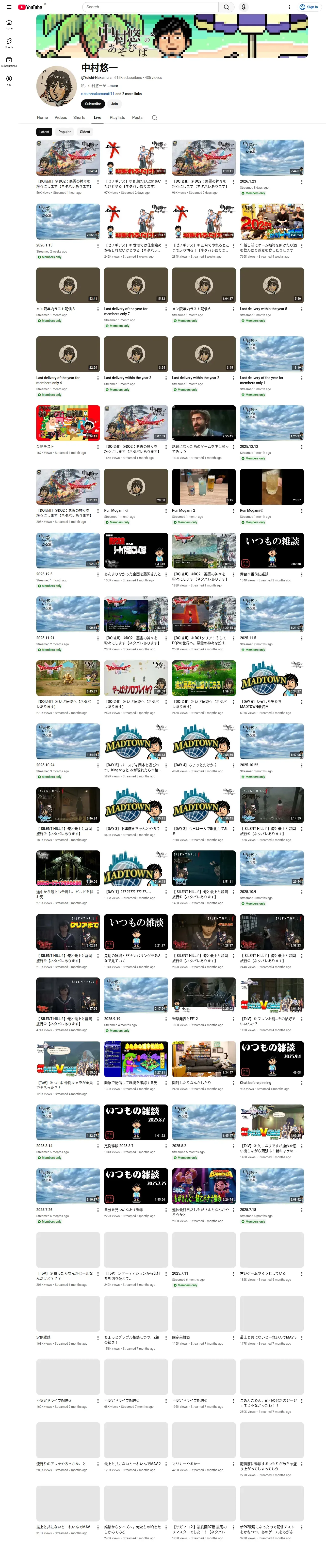Expand channel description with '...more'
Screen dimensions: 326x1568
click(113, 86)
